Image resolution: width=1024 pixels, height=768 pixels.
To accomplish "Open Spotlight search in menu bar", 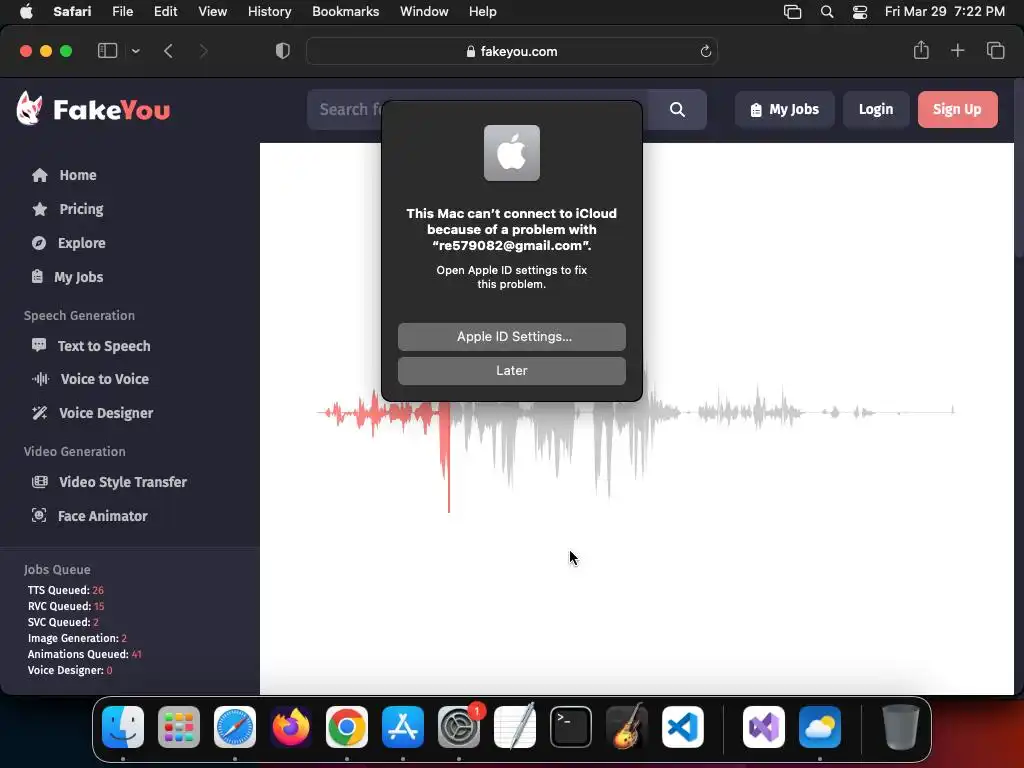I will [827, 12].
